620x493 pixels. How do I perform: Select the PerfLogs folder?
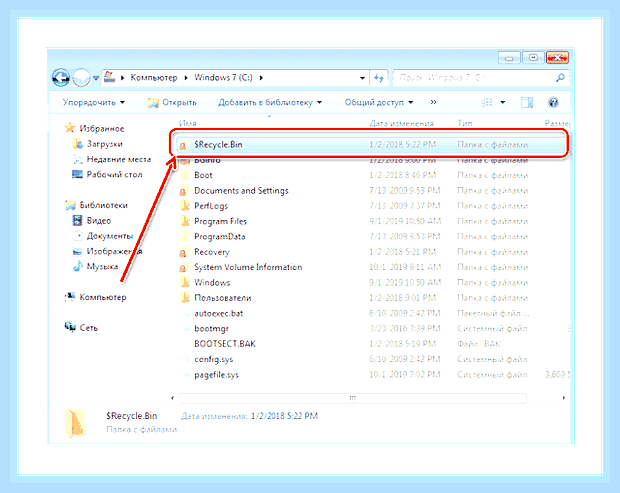pyautogui.click(x=211, y=206)
